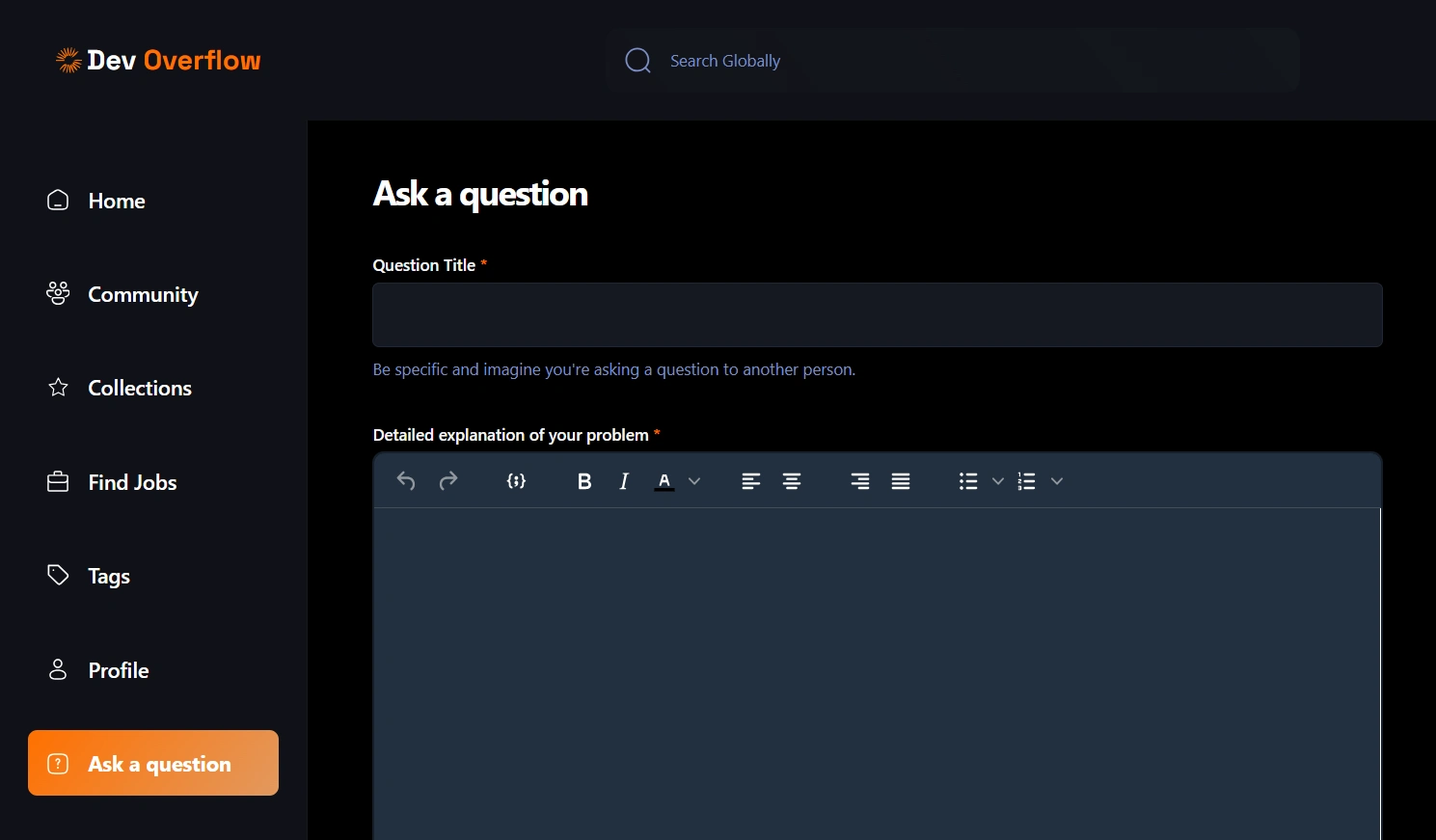Apply the current text color
This screenshot has width=1436, height=840.
click(x=664, y=481)
